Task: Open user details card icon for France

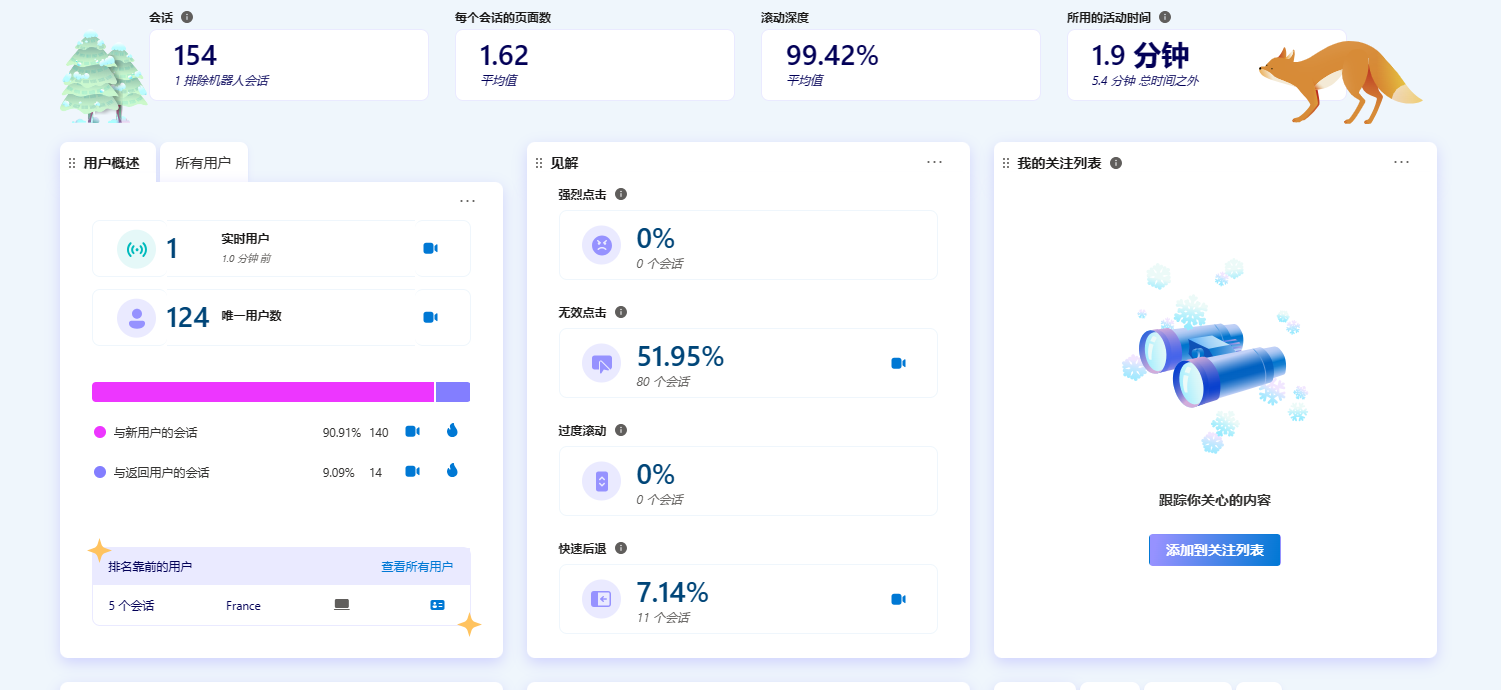Action: [437, 605]
